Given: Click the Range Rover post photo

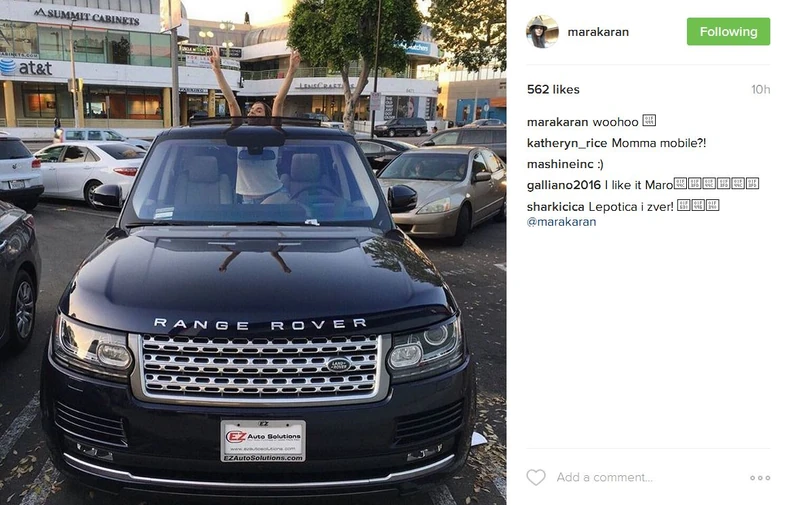Looking at the screenshot, I should pos(253,252).
